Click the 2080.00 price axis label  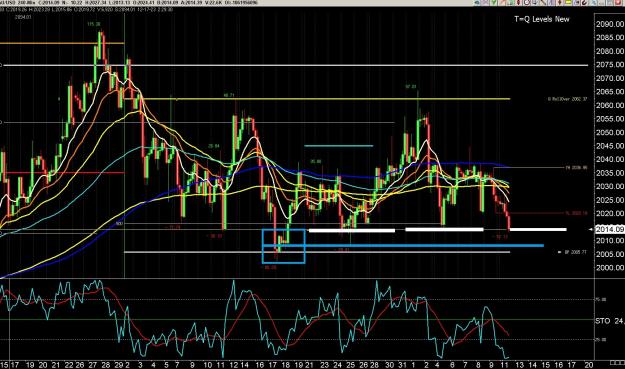click(x=610, y=51)
